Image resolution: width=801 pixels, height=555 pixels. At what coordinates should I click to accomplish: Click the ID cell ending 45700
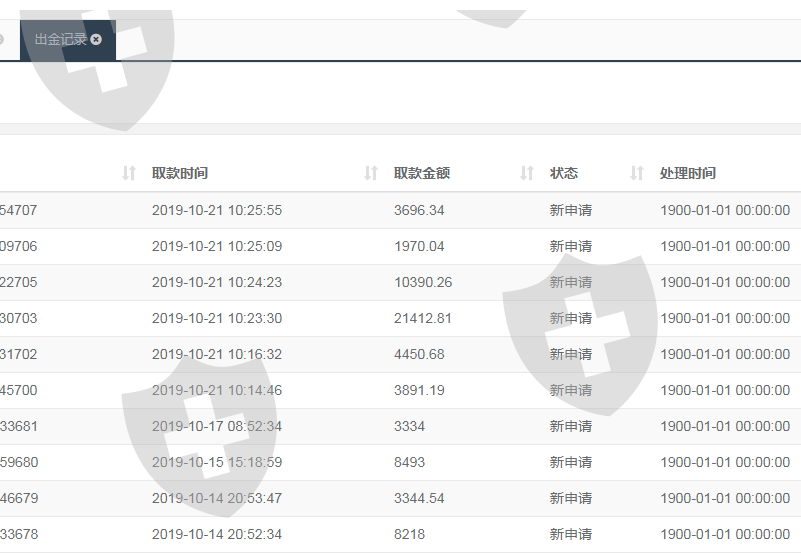click(x=18, y=390)
